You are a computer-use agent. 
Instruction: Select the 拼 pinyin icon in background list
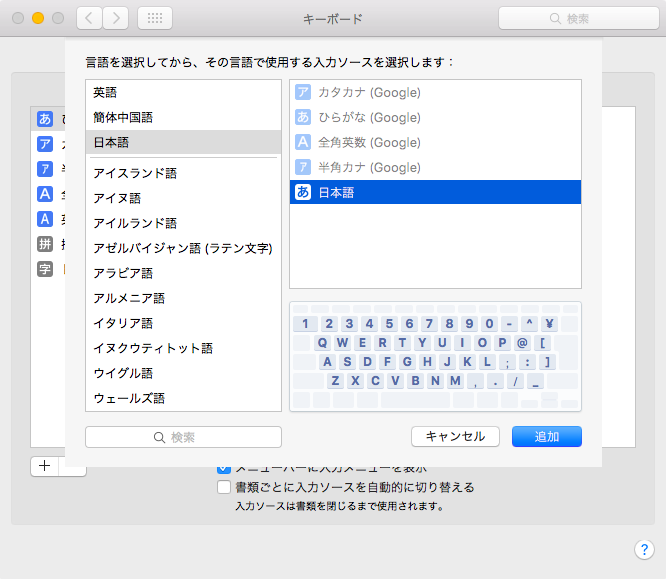(45, 244)
